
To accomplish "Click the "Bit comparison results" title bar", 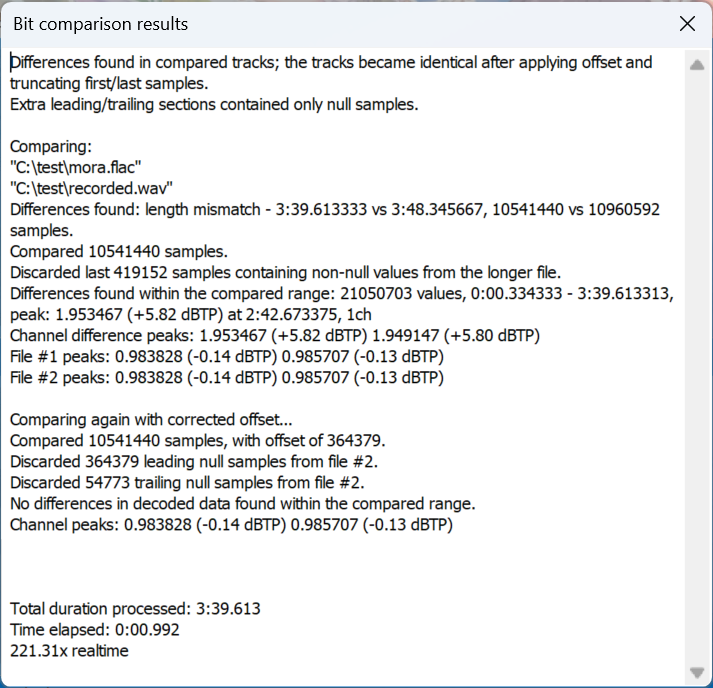I will click(x=300, y=24).
